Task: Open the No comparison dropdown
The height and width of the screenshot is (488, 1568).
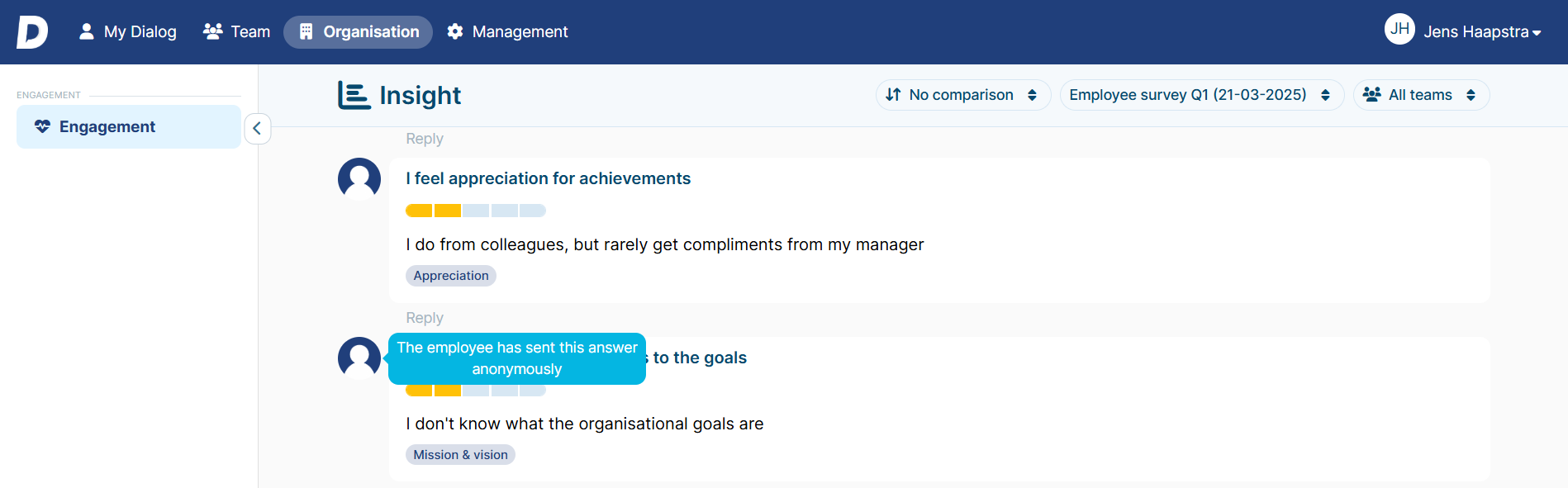Action: (x=962, y=95)
